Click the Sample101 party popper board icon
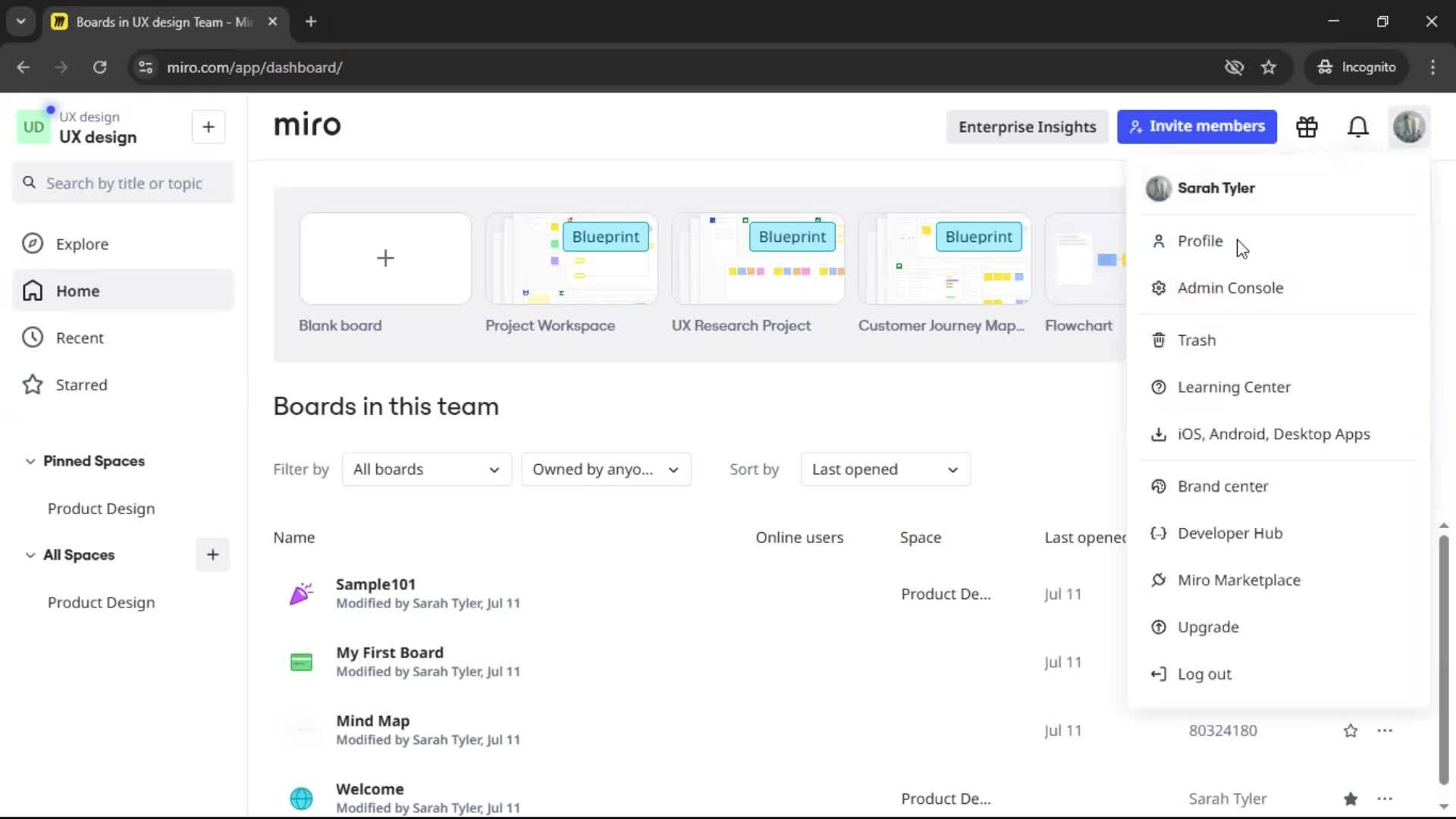1456x819 pixels. tap(301, 594)
